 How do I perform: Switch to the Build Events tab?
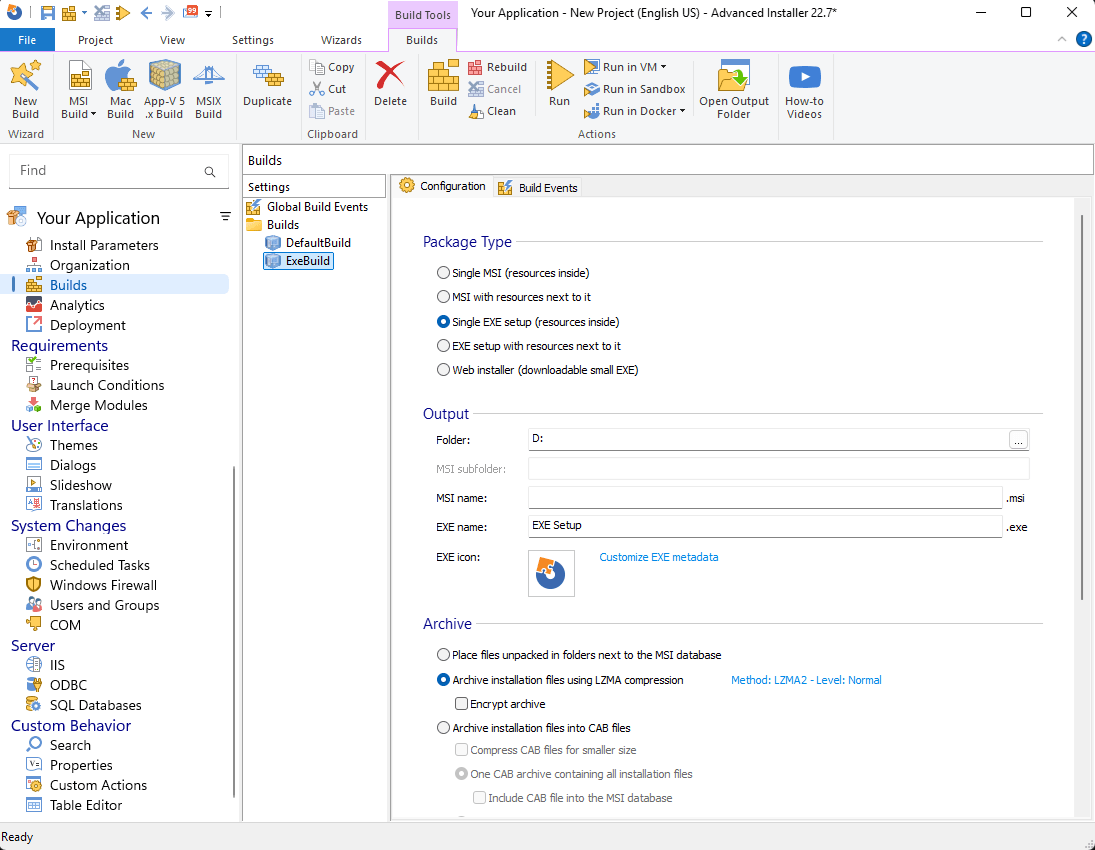point(538,188)
